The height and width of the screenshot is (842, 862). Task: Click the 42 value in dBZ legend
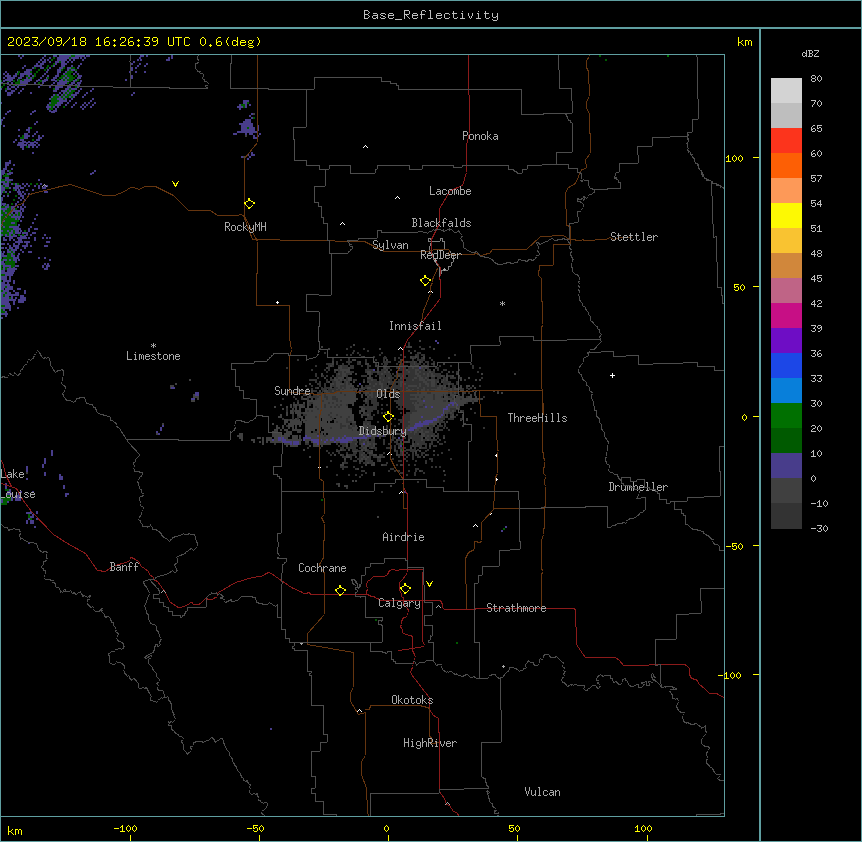[816, 303]
